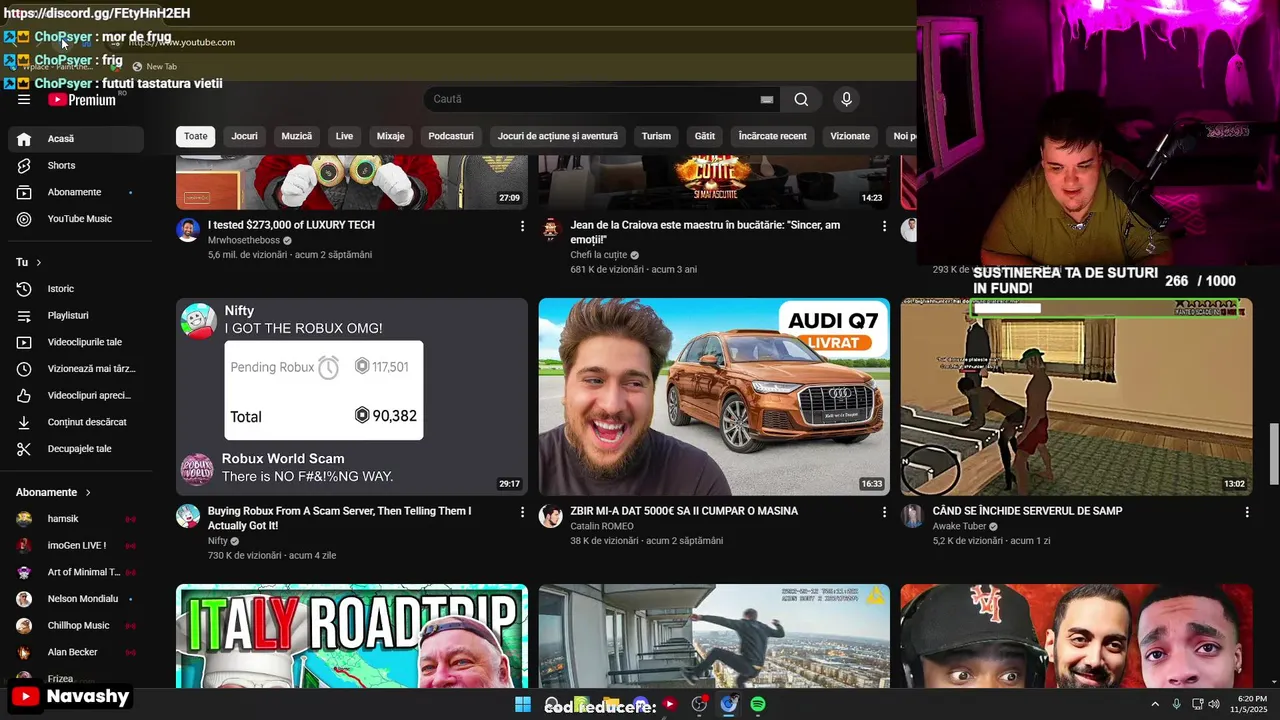Screen dimensions: 1280x720
Task: Click the search magnifier button
Action: pyautogui.click(x=801, y=99)
